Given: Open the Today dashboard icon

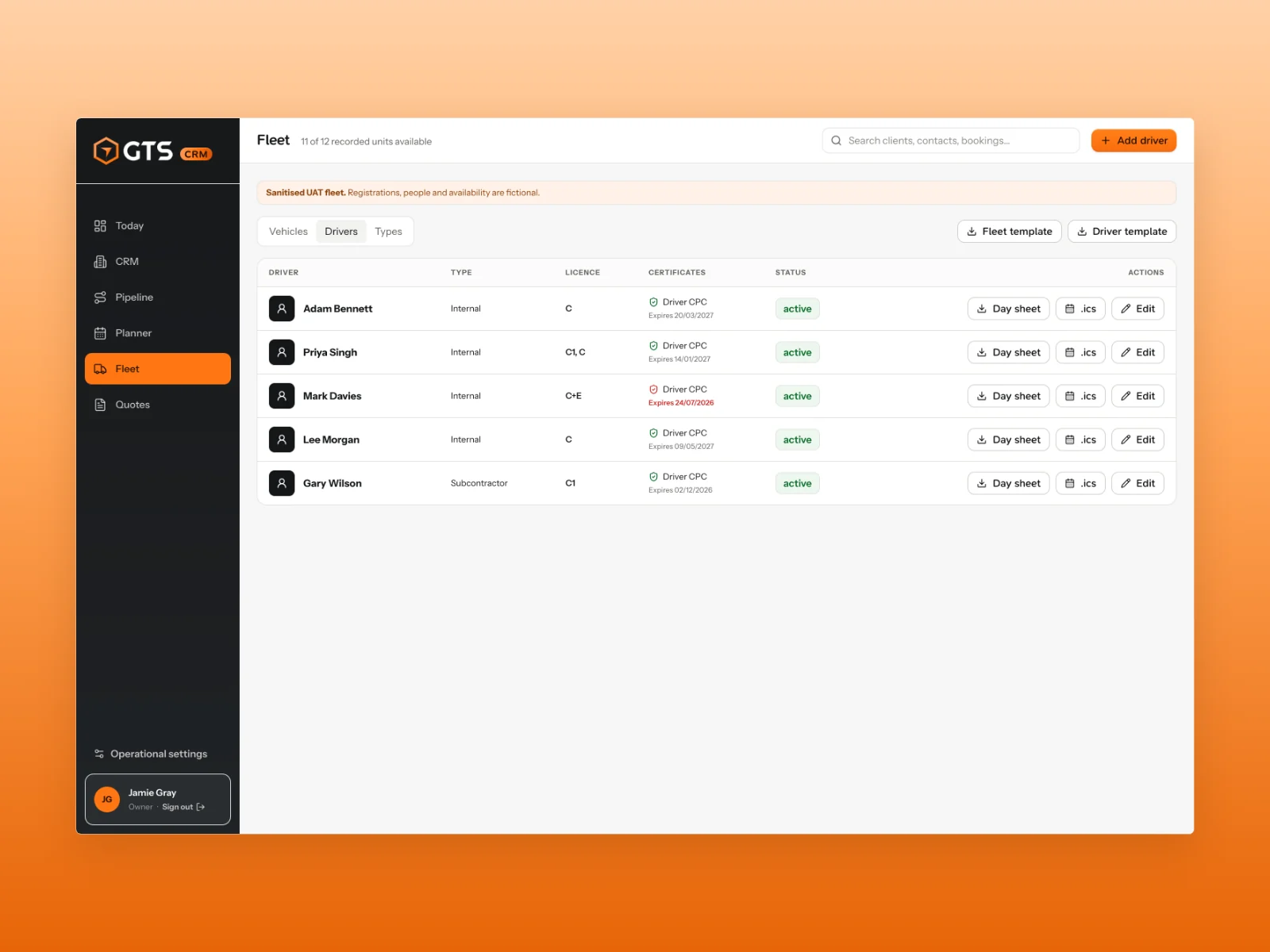Looking at the screenshot, I should 100,226.
